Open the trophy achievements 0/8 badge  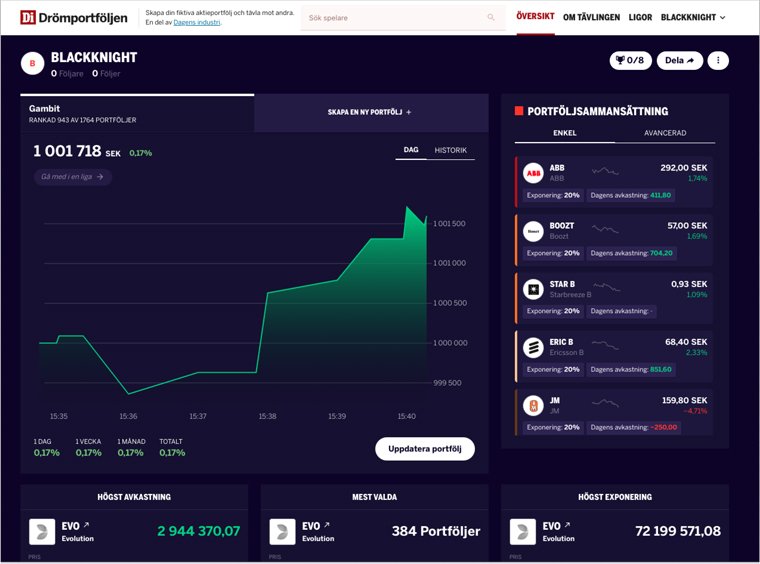[x=630, y=61]
